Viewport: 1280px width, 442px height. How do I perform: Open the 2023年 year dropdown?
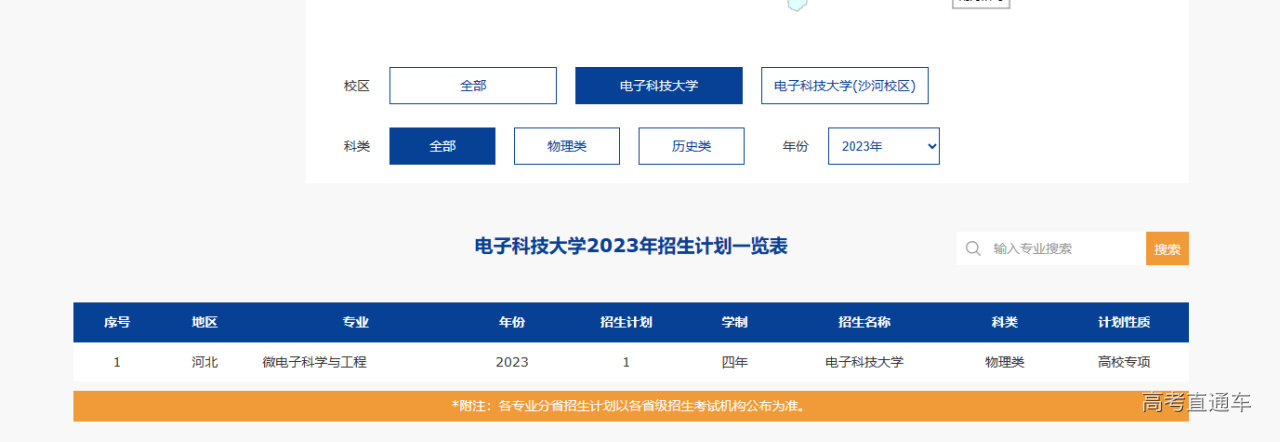click(884, 146)
